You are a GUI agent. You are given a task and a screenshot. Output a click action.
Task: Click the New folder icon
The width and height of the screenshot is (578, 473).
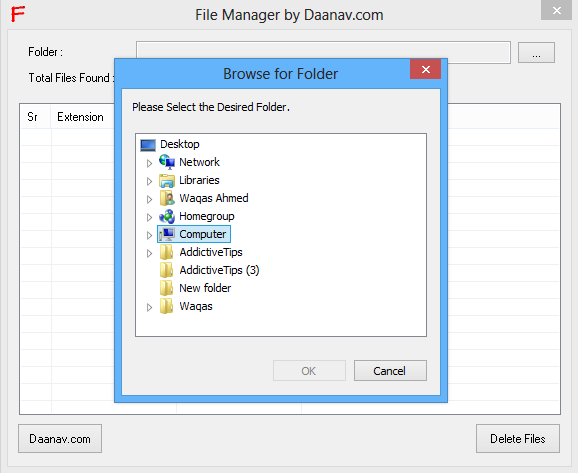pyautogui.click(x=167, y=288)
